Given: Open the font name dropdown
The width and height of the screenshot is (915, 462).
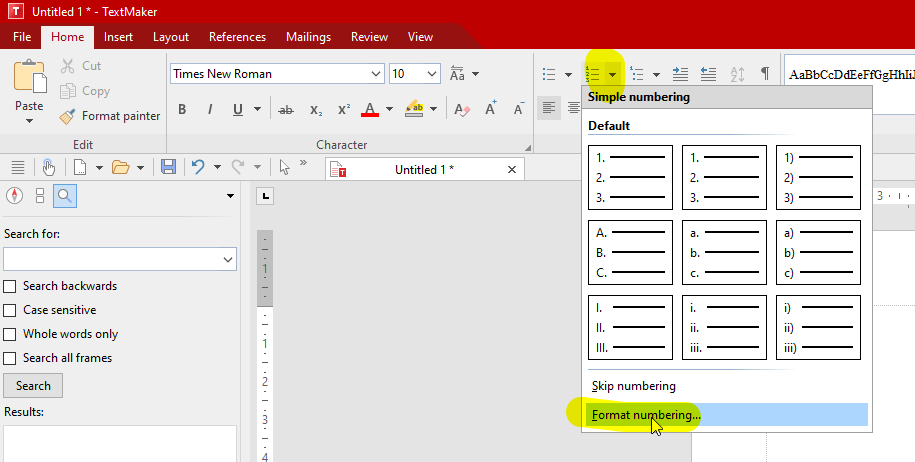Looking at the screenshot, I should pyautogui.click(x=376, y=74).
